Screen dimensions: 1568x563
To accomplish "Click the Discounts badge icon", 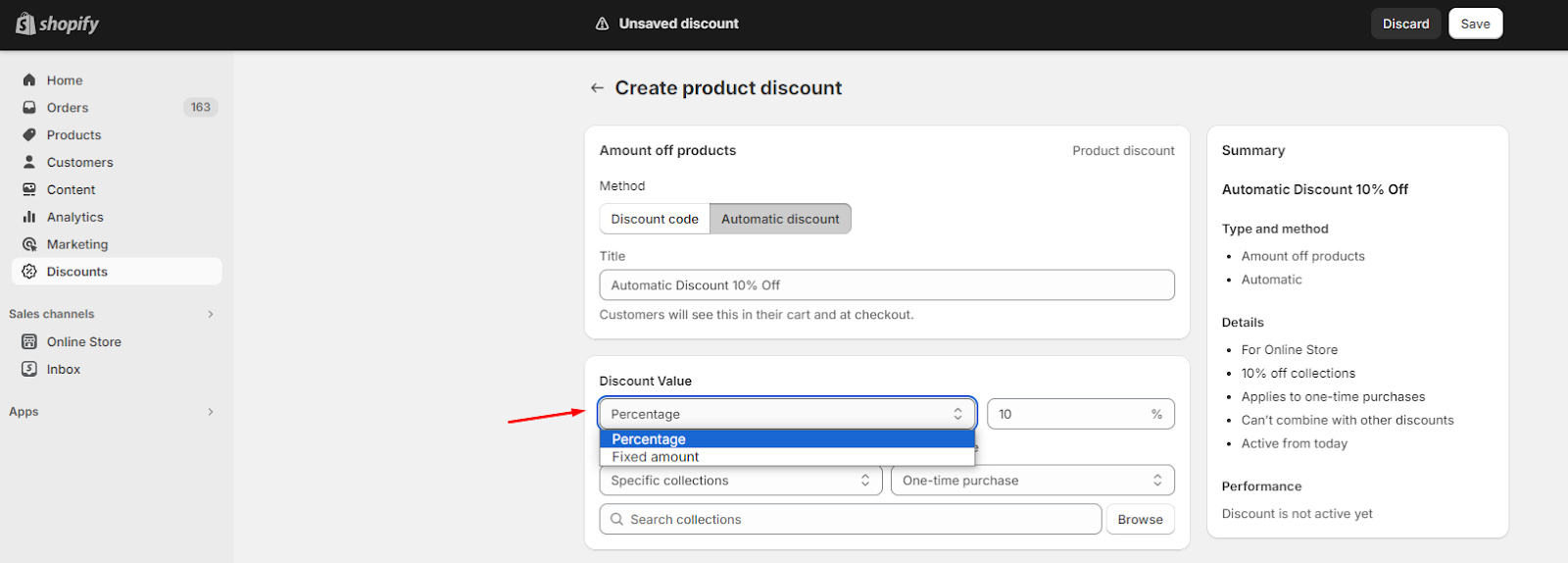I will point(29,272).
